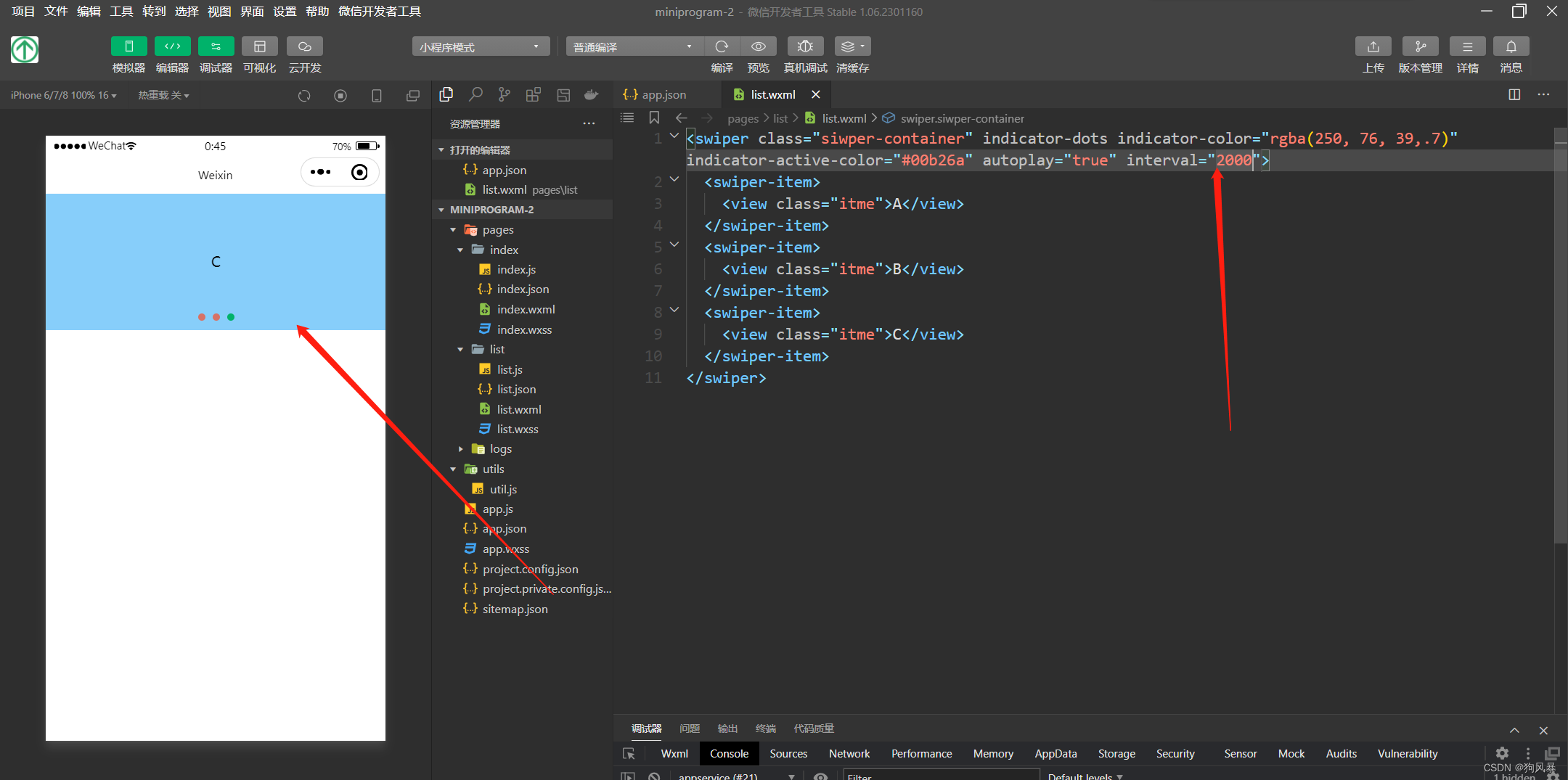Toggle the simulator panel button
1568x780 pixels.
(x=128, y=46)
